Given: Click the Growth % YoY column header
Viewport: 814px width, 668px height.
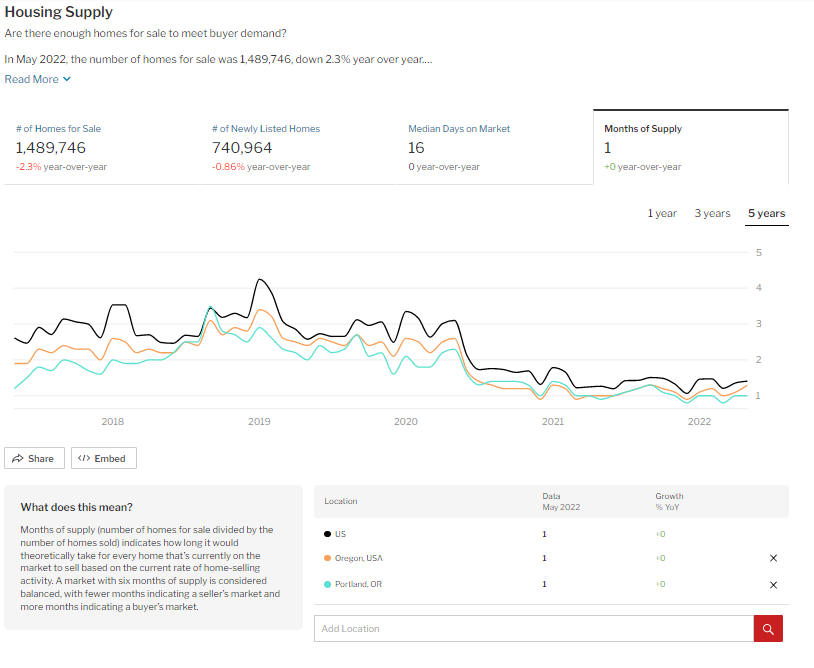Looking at the screenshot, I should coord(669,501).
